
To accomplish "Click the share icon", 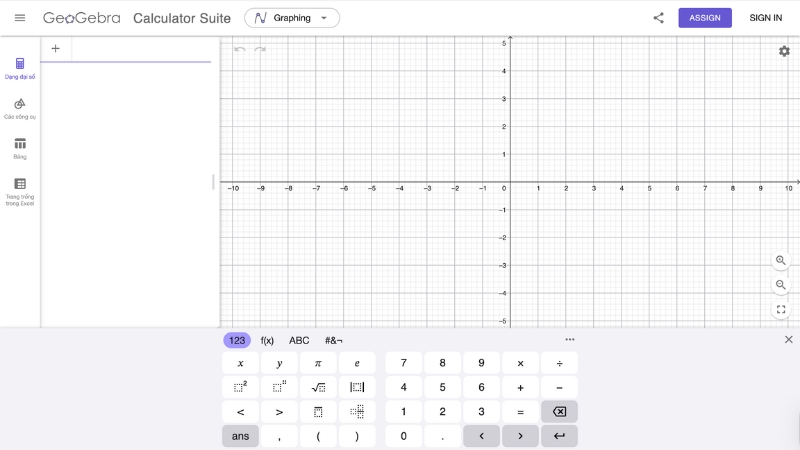I will [658, 18].
